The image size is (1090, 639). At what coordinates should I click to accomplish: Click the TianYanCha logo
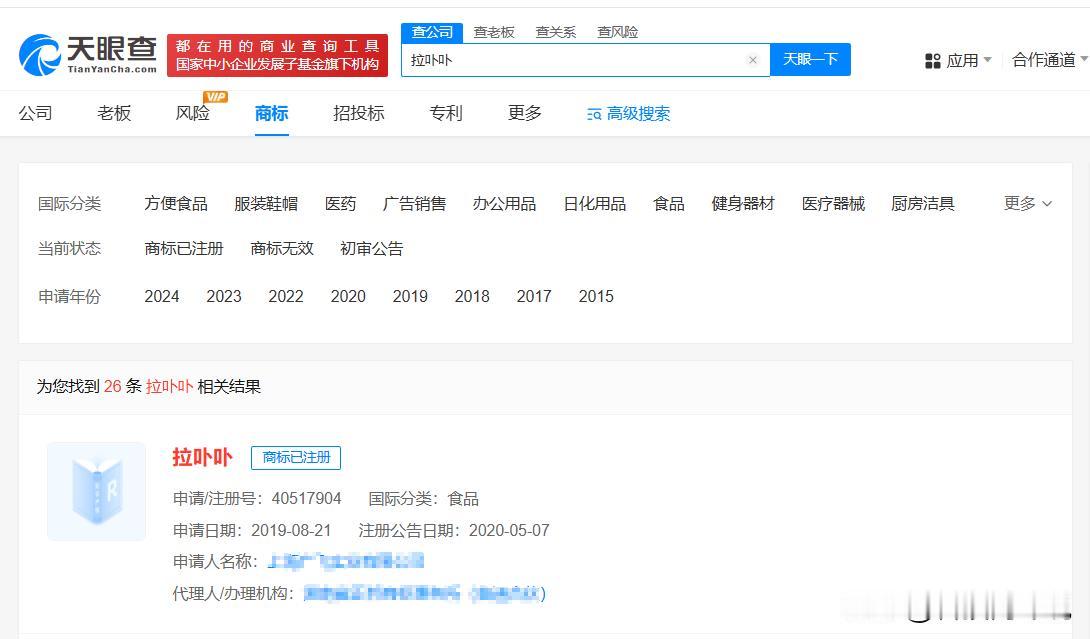click(88, 55)
